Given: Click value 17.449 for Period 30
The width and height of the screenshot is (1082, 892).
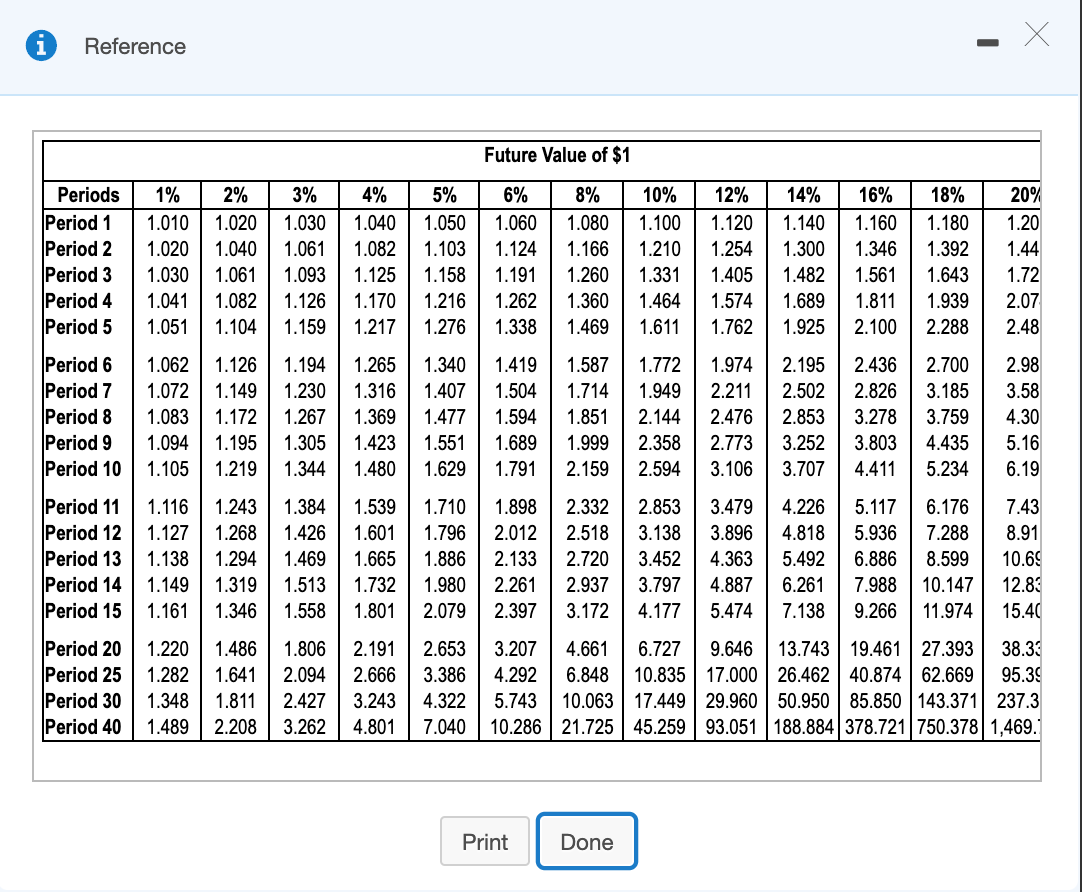Looking at the screenshot, I should pos(660,701).
